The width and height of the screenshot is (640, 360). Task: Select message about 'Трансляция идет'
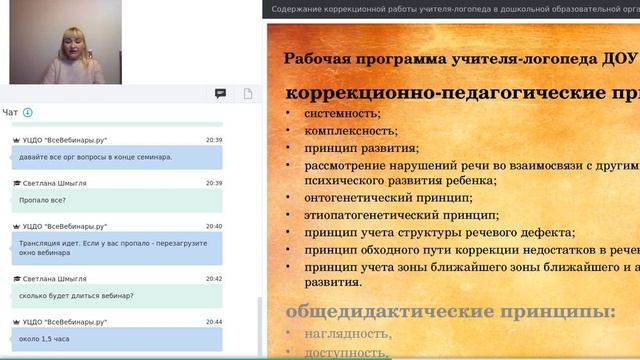coord(117,248)
